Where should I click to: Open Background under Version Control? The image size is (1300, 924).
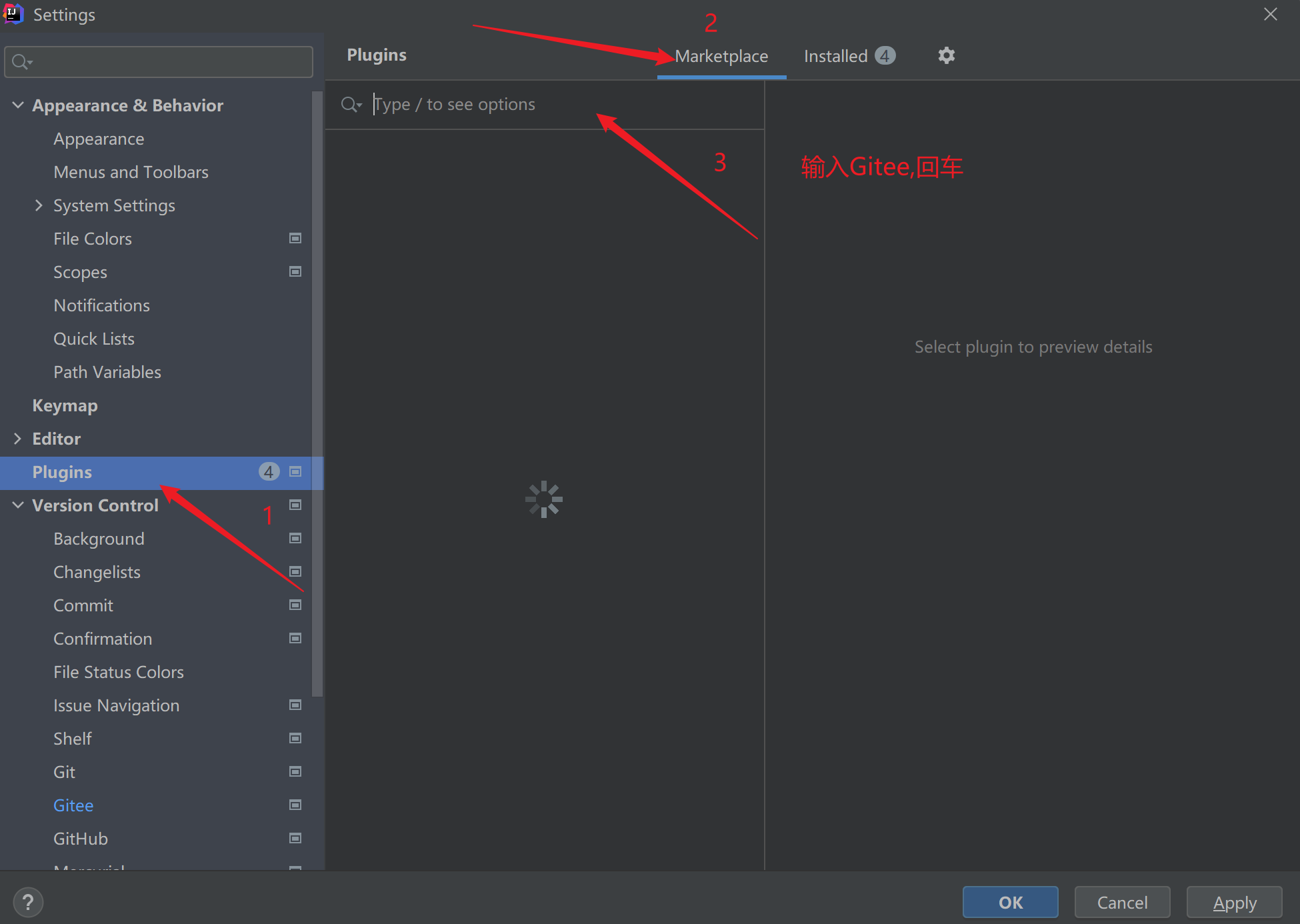pyautogui.click(x=99, y=539)
